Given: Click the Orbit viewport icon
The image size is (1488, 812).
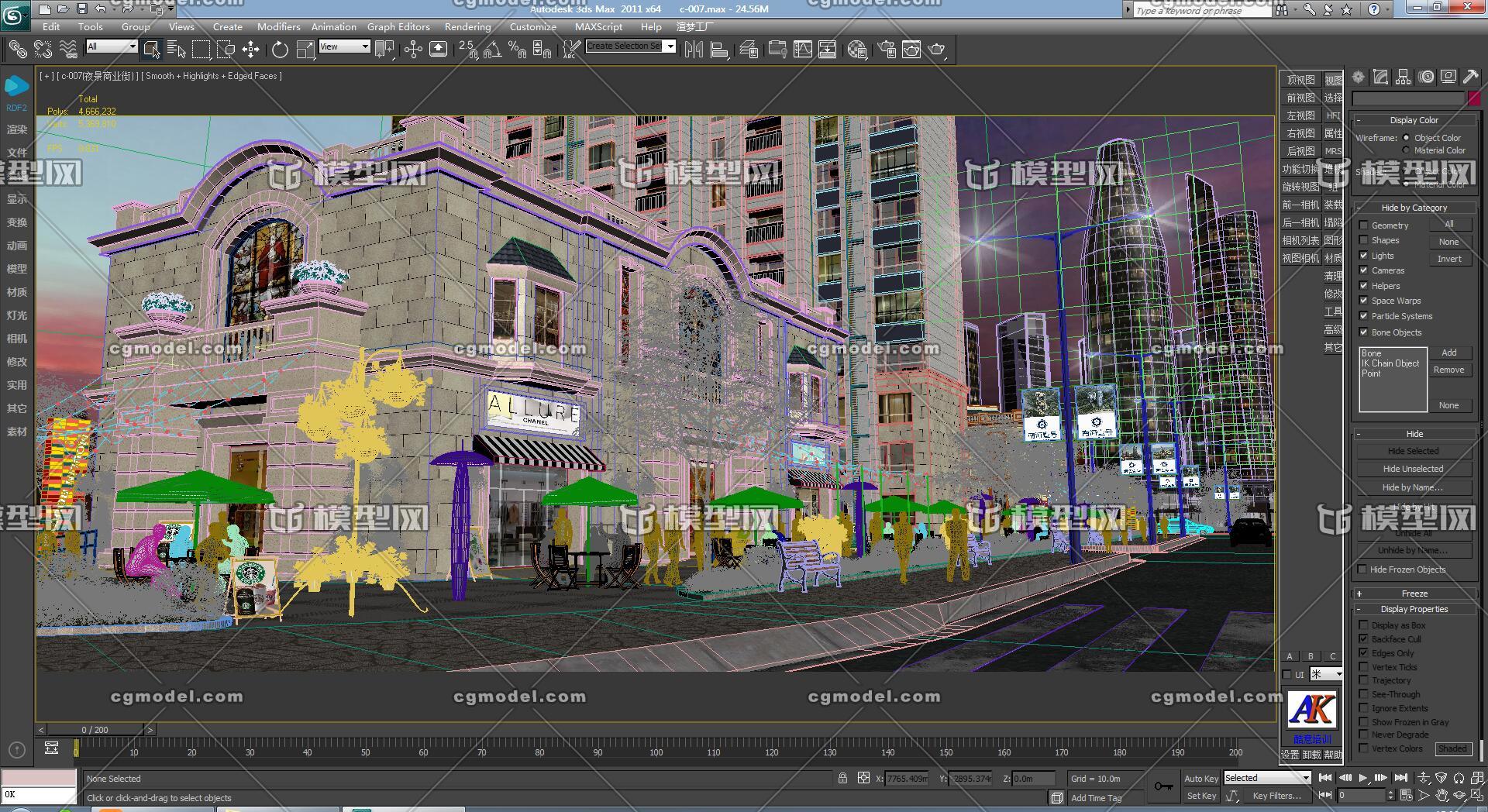Looking at the screenshot, I should click(1459, 795).
